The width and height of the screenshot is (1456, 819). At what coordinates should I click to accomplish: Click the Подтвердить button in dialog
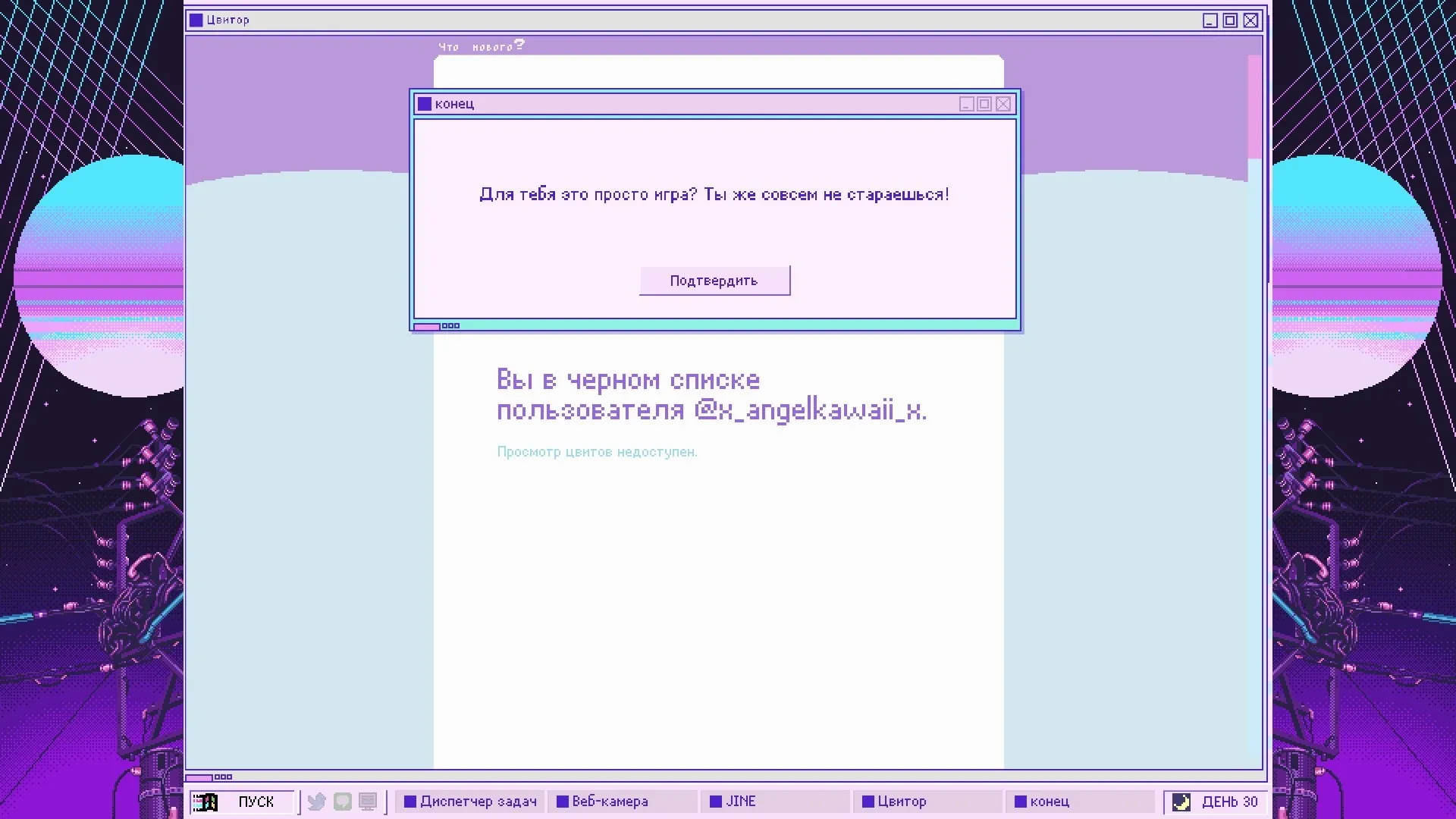pos(714,281)
